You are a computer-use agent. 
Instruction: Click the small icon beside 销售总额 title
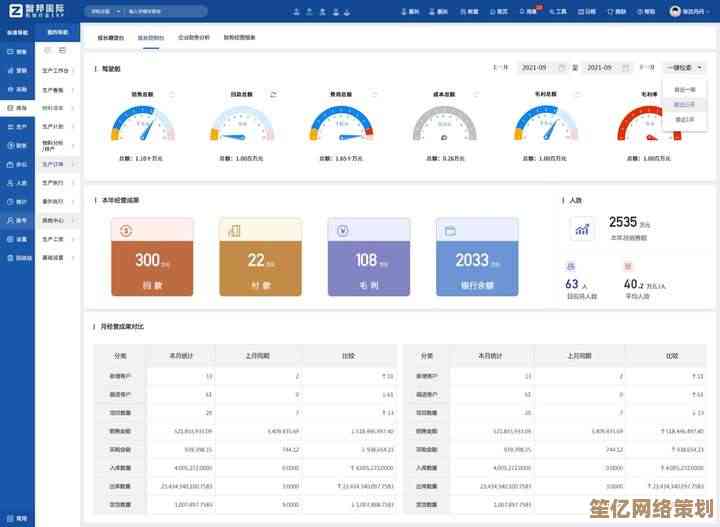click(172, 94)
